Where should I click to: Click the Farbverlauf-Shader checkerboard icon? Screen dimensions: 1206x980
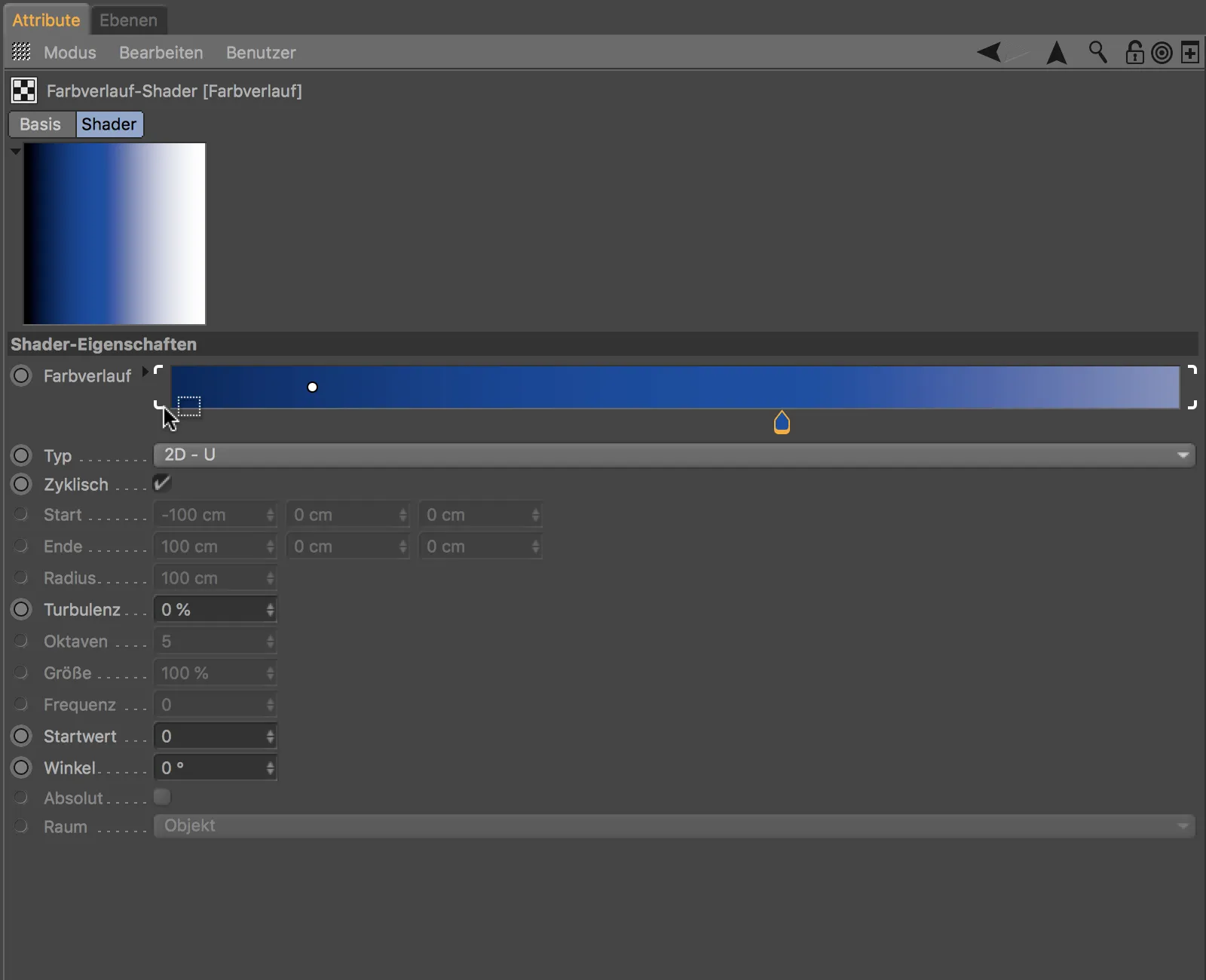[x=23, y=90]
